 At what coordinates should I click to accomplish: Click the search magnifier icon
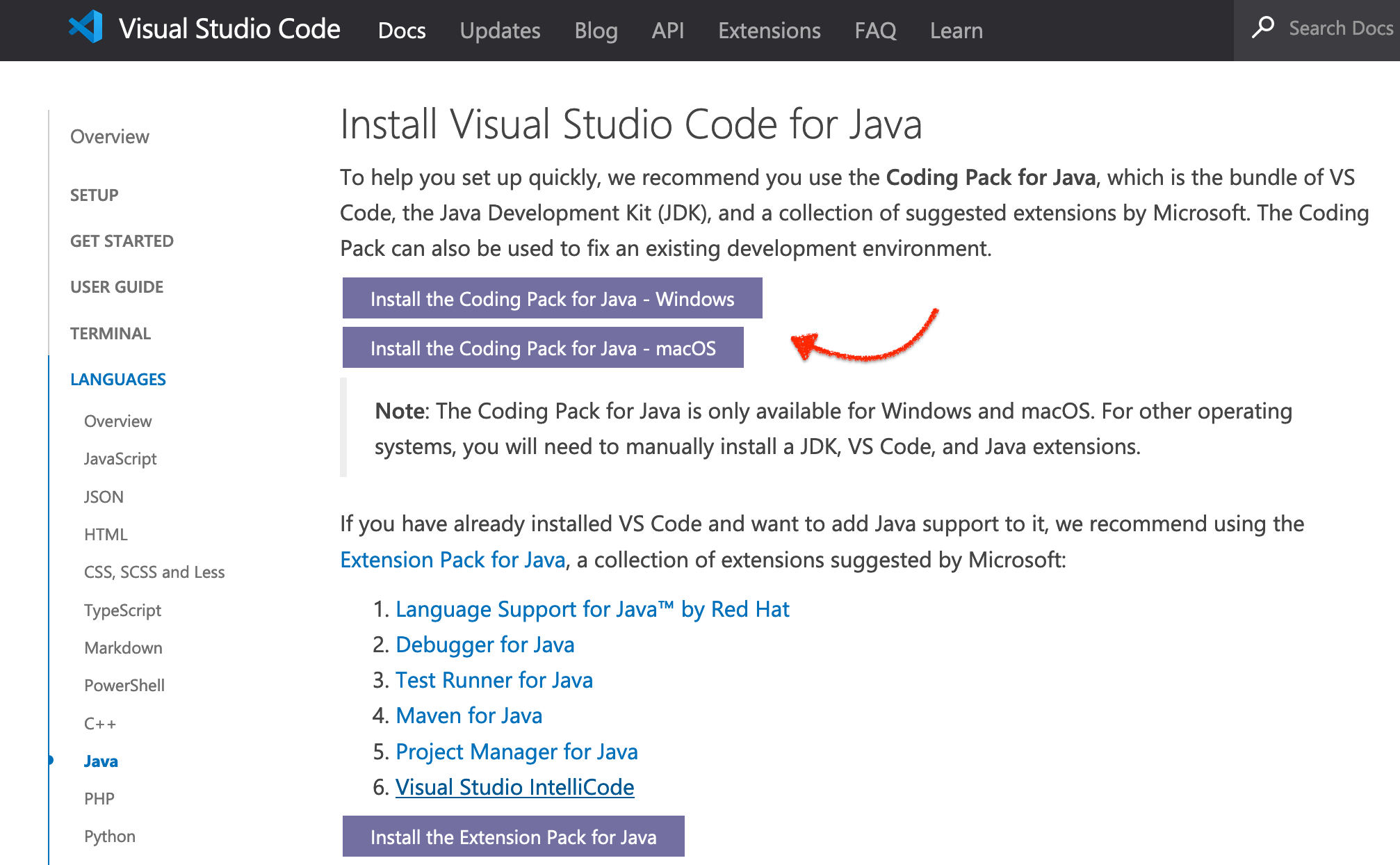point(1262,28)
